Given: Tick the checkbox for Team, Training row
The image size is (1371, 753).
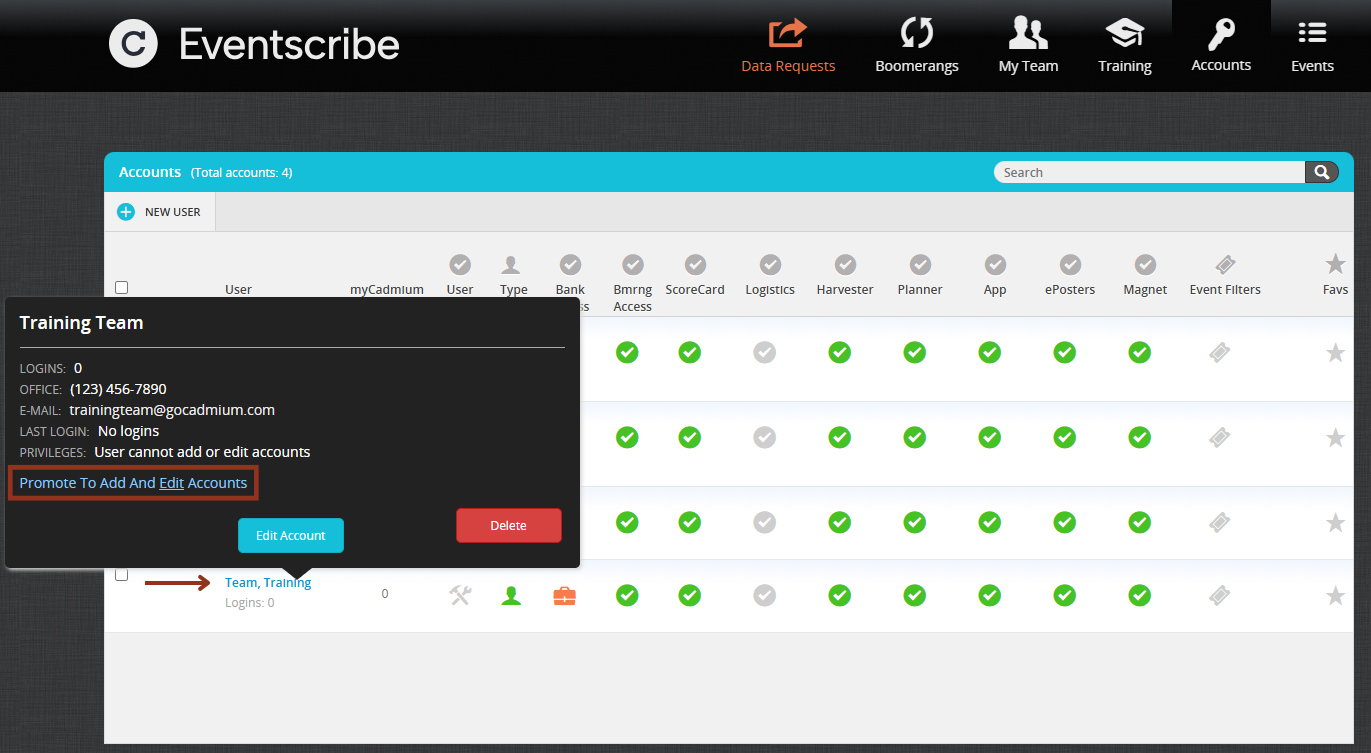Looking at the screenshot, I should 121,575.
